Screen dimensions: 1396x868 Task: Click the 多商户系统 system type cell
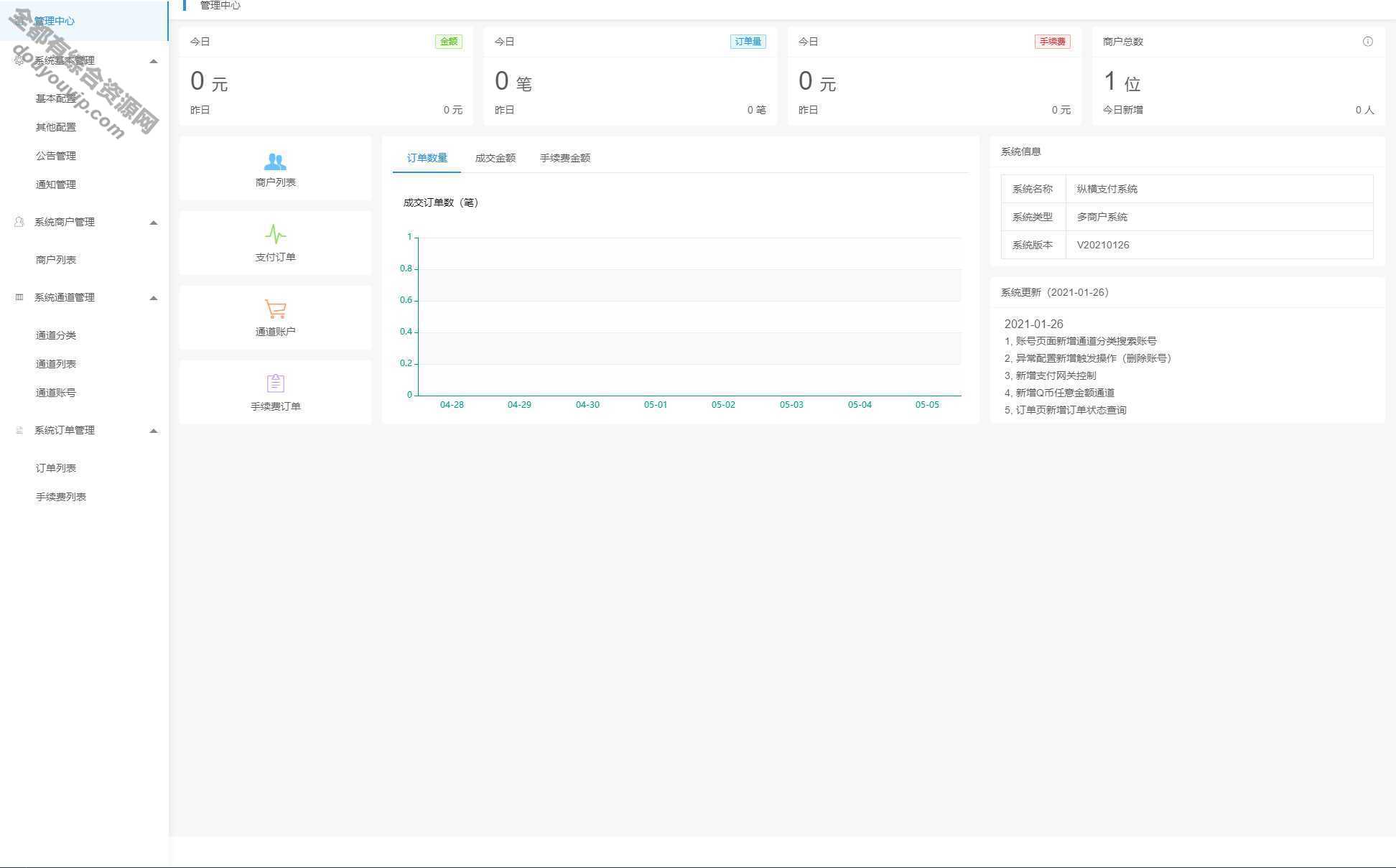pos(1219,217)
